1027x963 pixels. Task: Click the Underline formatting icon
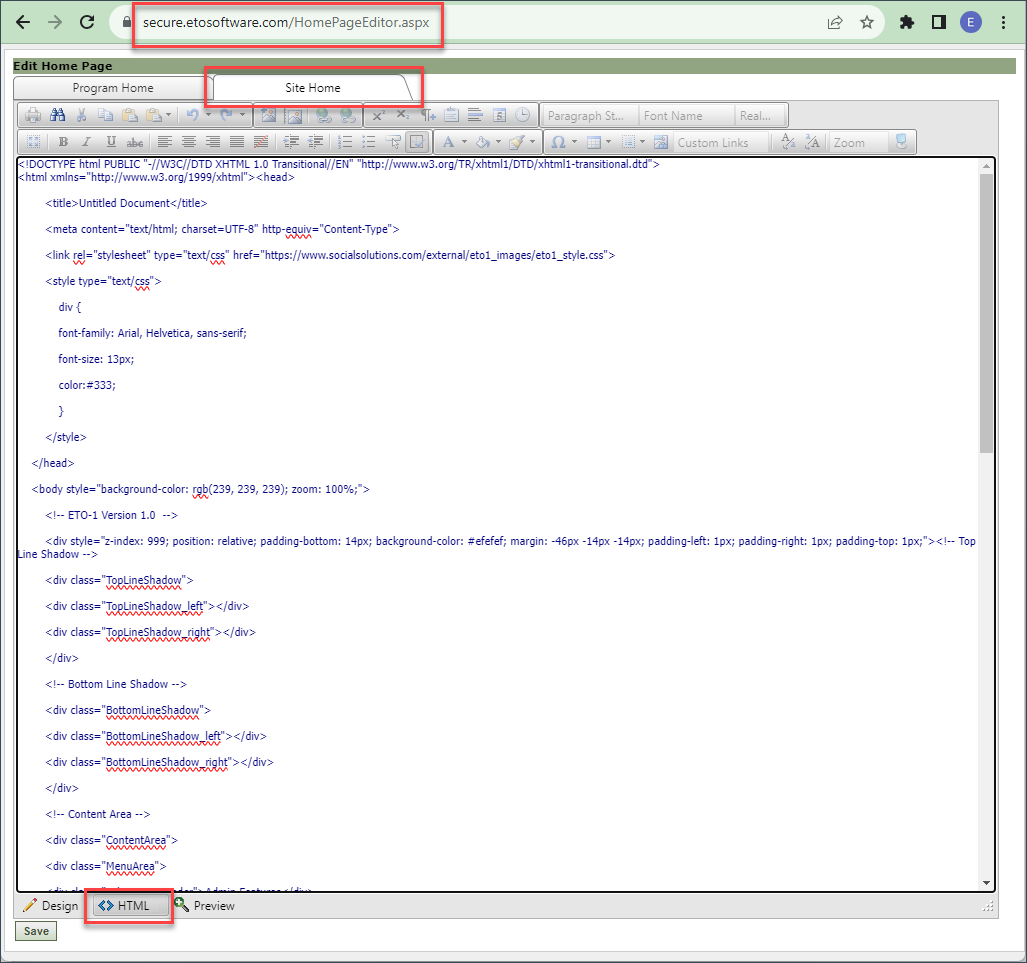click(x=111, y=142)
